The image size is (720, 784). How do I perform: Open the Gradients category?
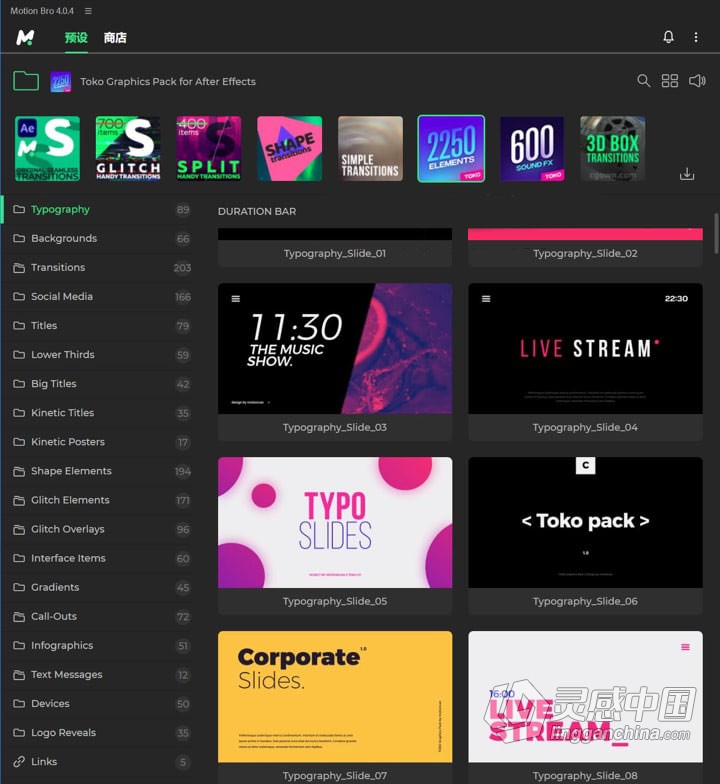(100, 587)
